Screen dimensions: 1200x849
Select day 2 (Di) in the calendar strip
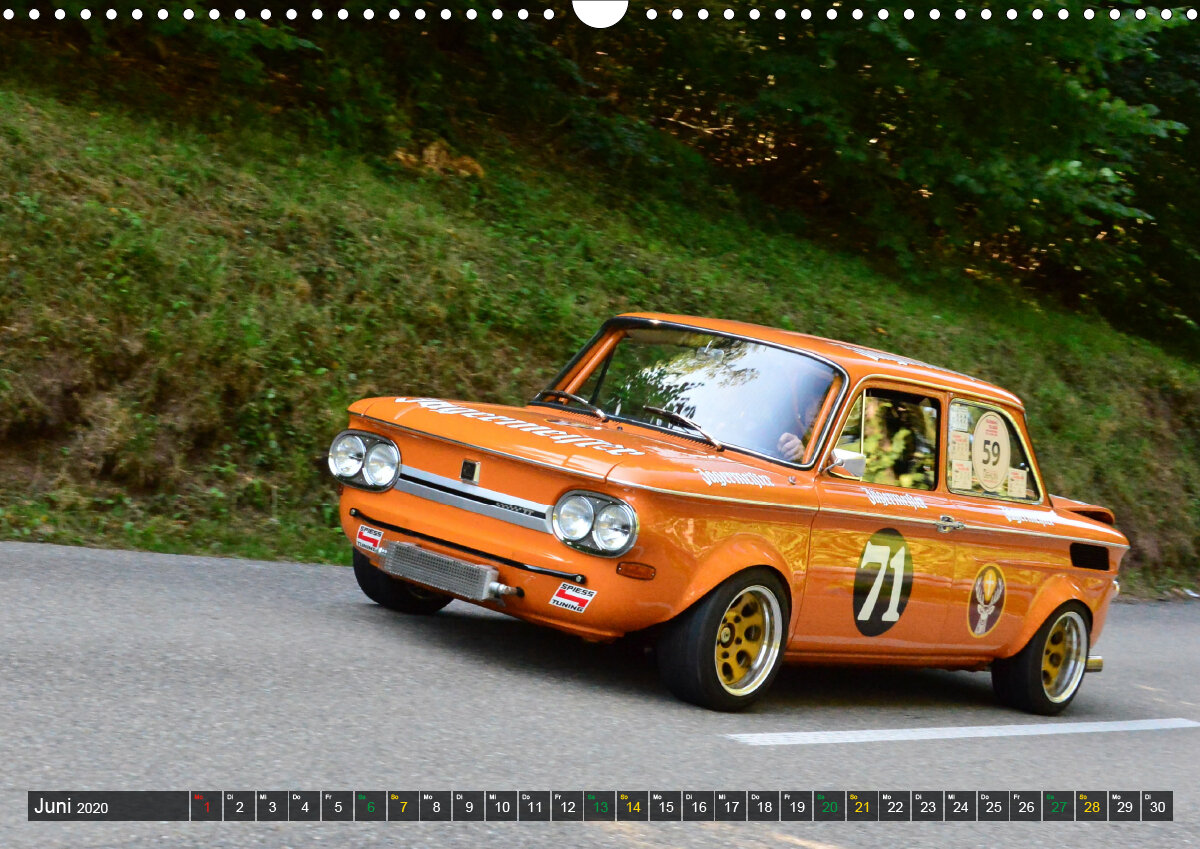(239, 806)
